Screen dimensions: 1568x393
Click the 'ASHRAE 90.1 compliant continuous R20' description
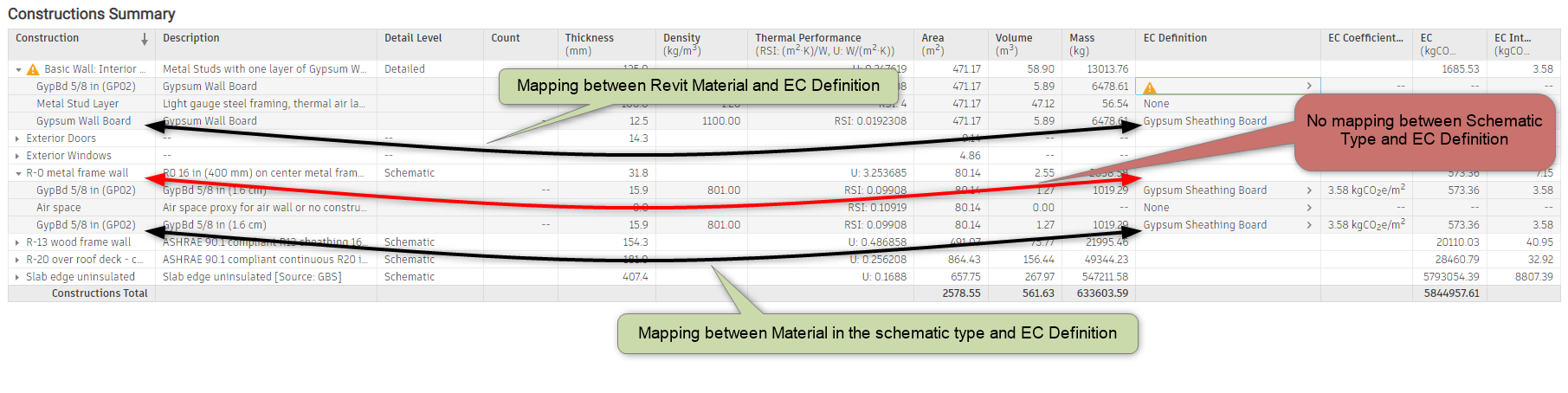(265, 260)
